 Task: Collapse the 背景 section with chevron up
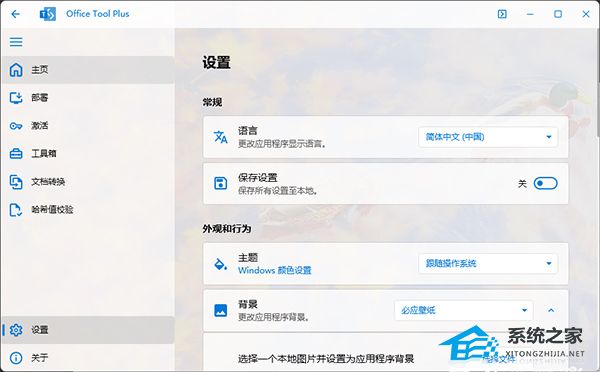[551, 310]
